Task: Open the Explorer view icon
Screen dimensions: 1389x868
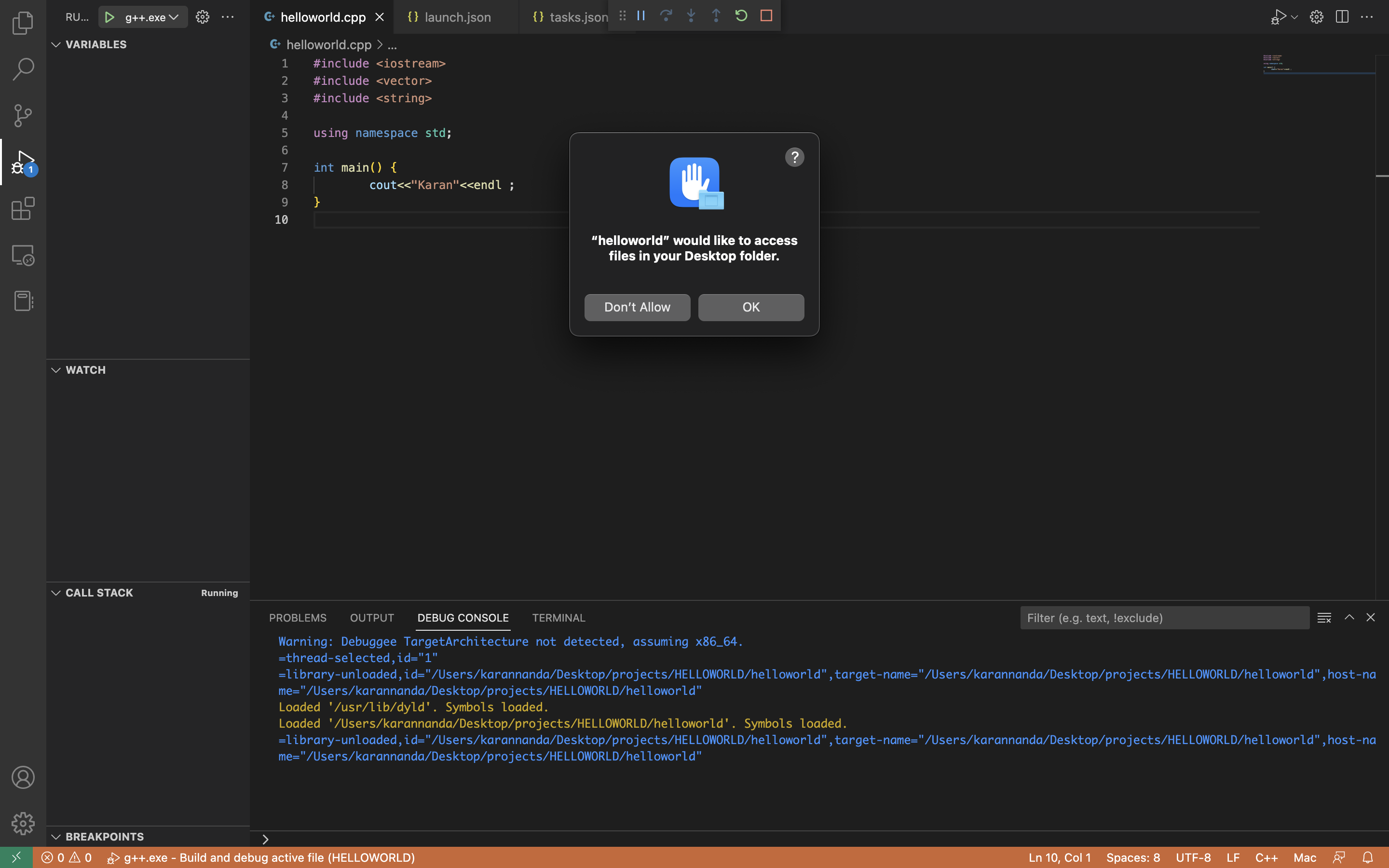Action: [x=23, y=23]
